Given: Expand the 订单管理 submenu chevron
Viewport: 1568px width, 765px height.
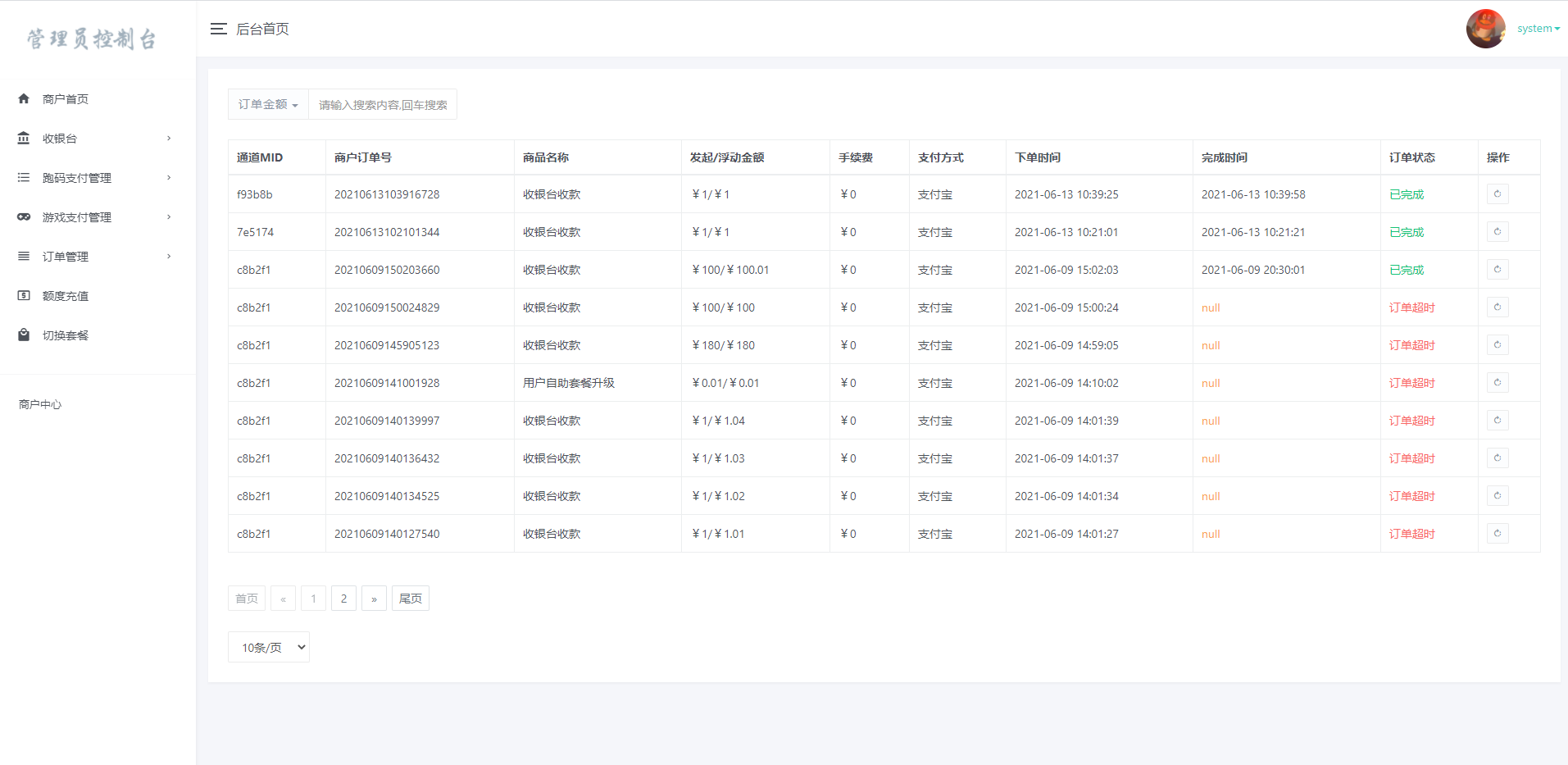Looking at the screenshot, I should pos(169,256).
